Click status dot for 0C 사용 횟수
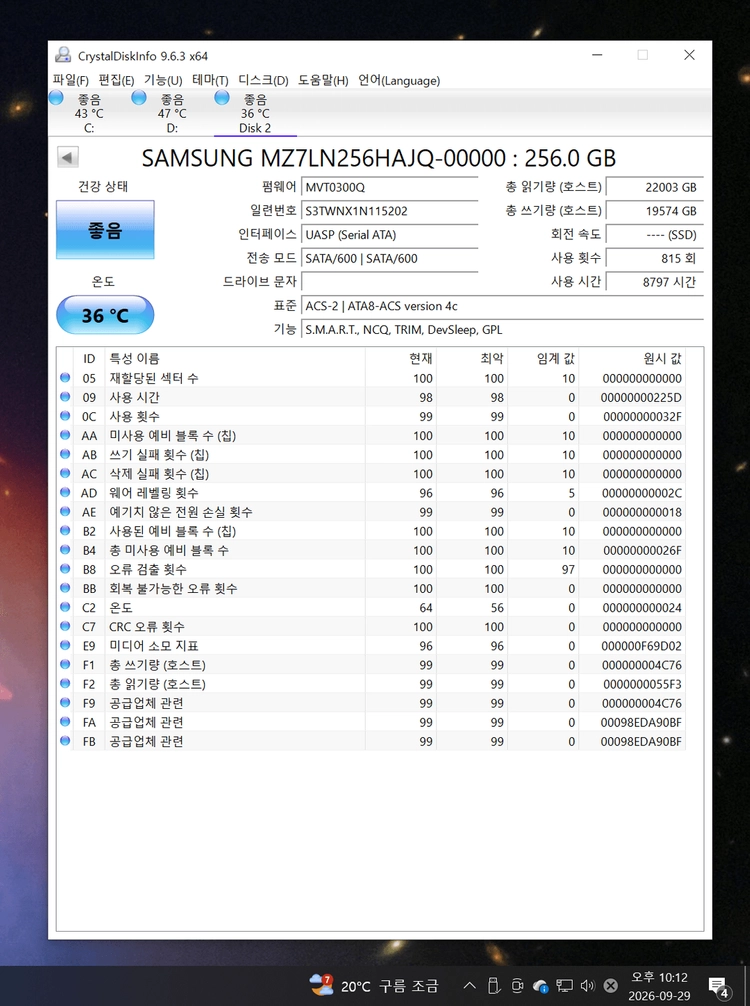Viewport: 750px width, 1006px height. click(65, 416)
